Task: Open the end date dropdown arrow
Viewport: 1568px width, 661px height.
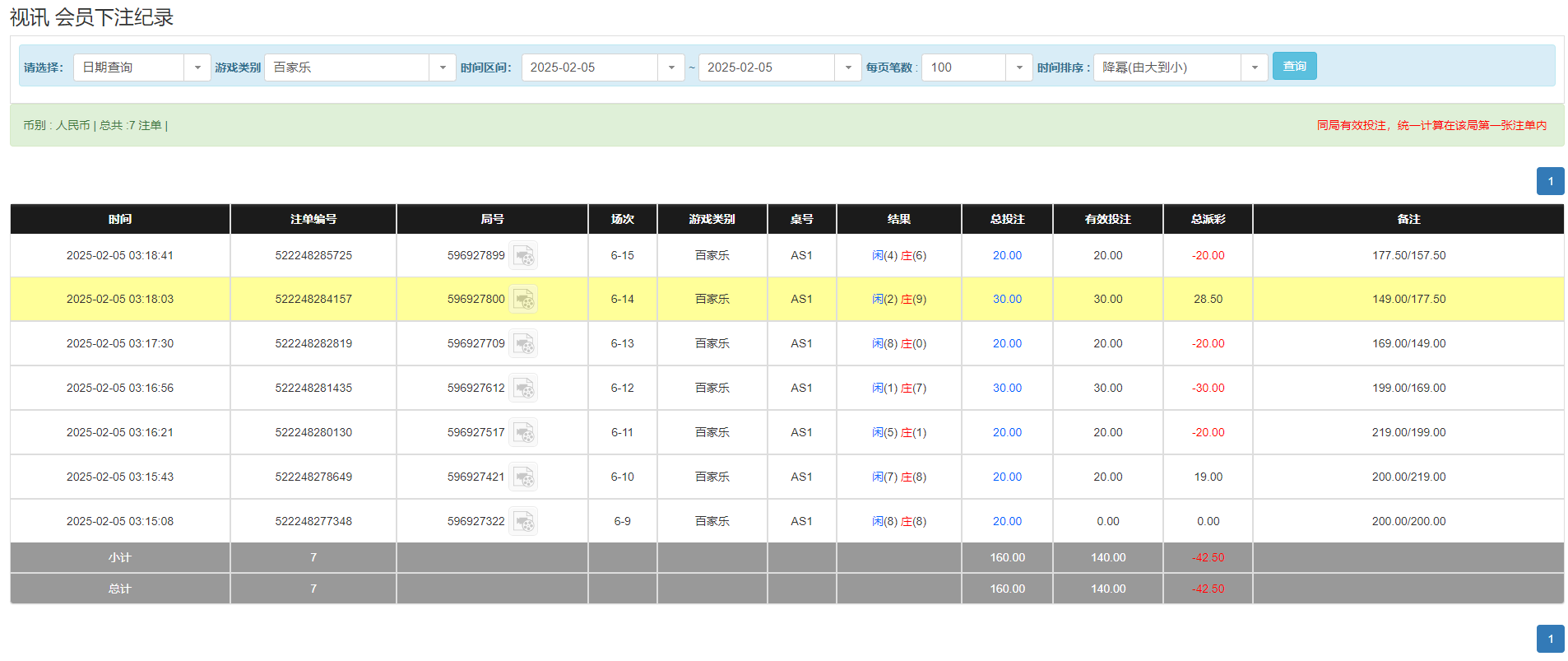Action: [847, 67]
